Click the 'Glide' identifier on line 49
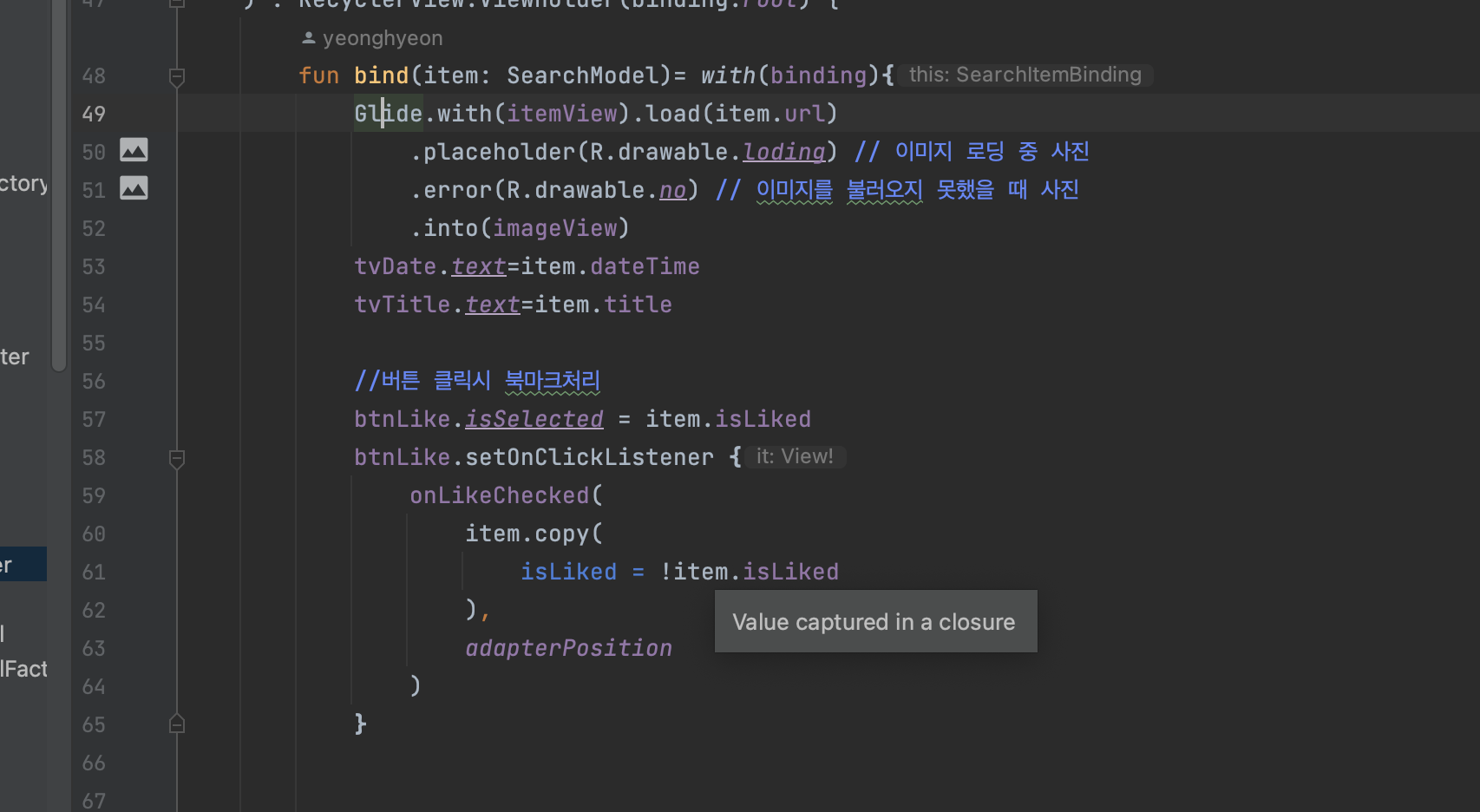 pos(388,114)
